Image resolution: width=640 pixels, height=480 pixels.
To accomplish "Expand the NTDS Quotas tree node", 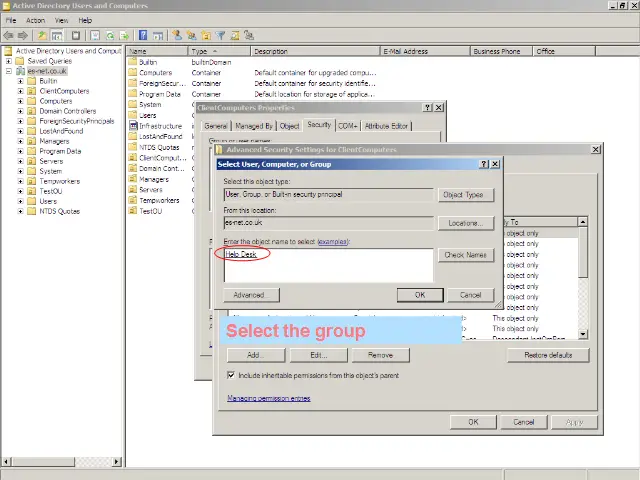I will [20, 211].
